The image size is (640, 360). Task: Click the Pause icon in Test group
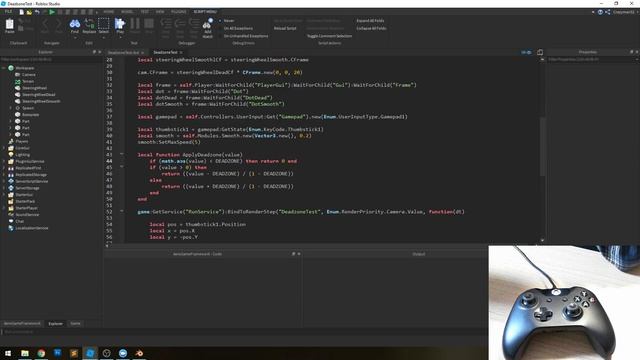pyautogui.click(x=135, y=24)
